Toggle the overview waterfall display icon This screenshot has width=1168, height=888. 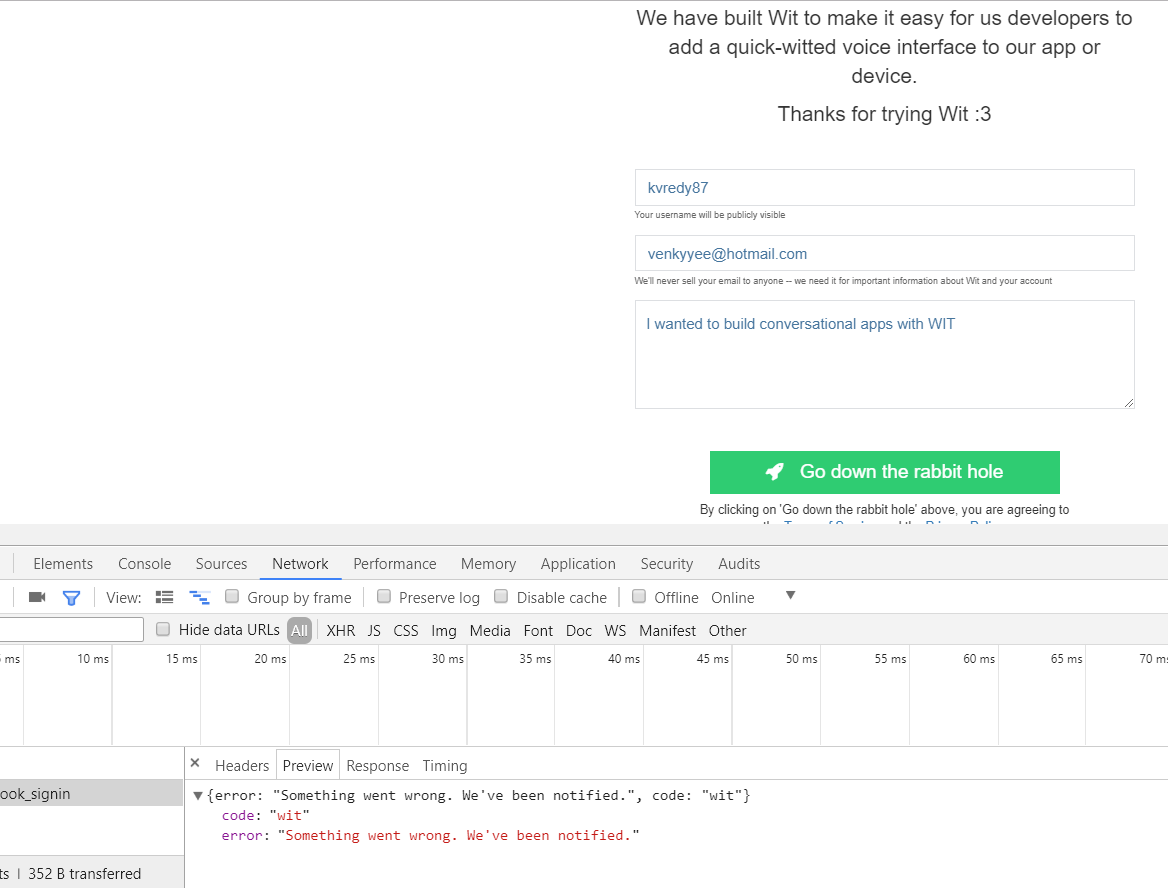[199, 597]
